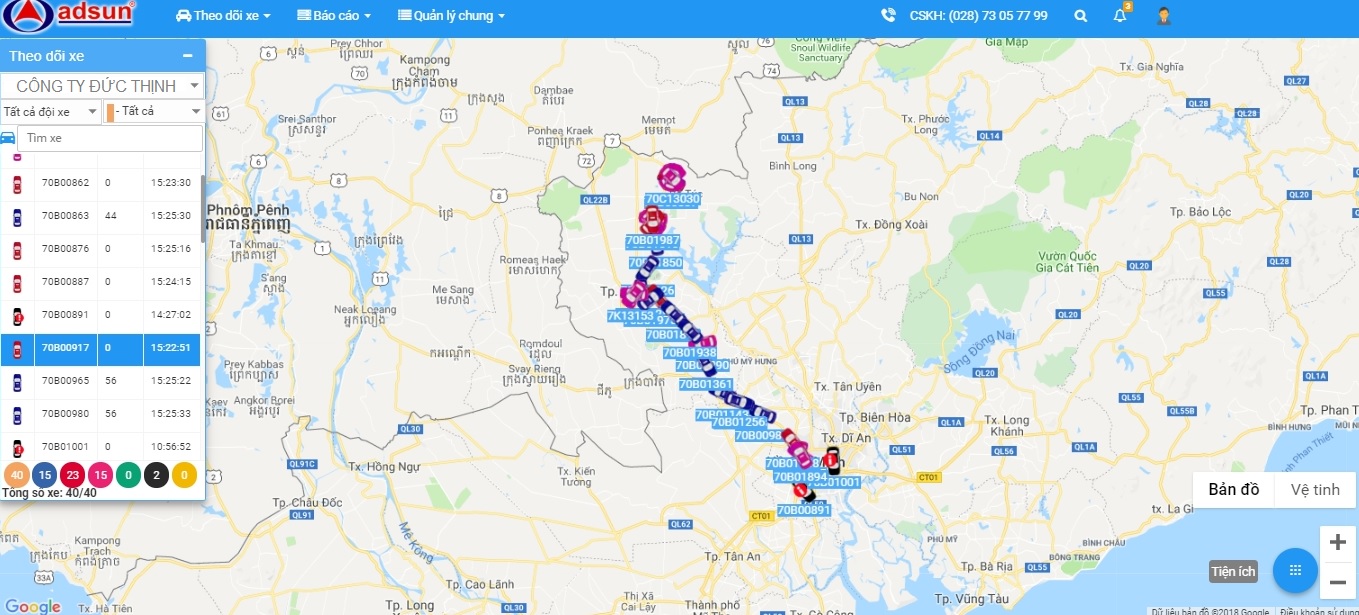Image resolution: width=1359 pixels, height=615 pixels.
Task: Switch map to Vệ tinh view
Action: coord(1315,489)
